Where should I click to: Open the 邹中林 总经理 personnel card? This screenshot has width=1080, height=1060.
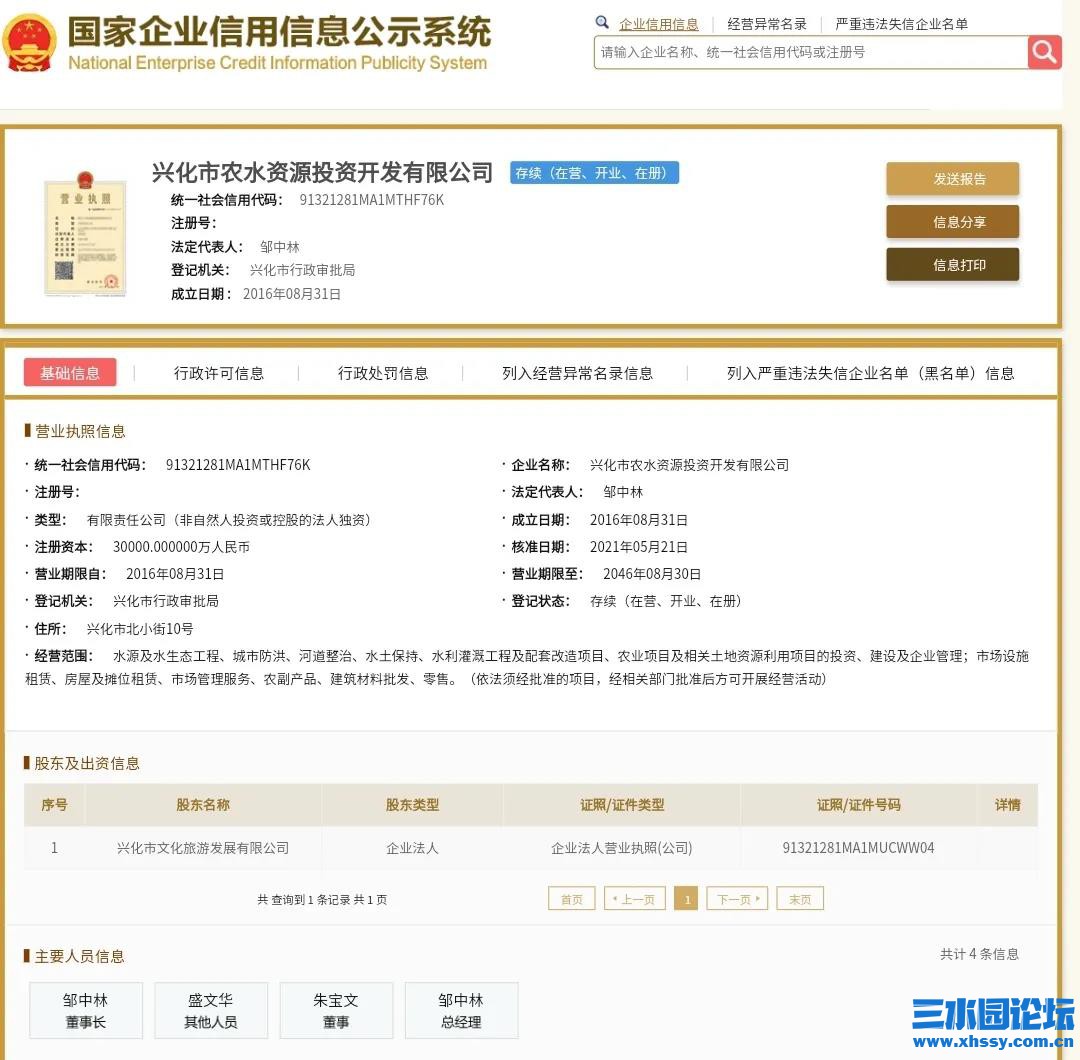pyautogui.click(x=461, y=1010)
